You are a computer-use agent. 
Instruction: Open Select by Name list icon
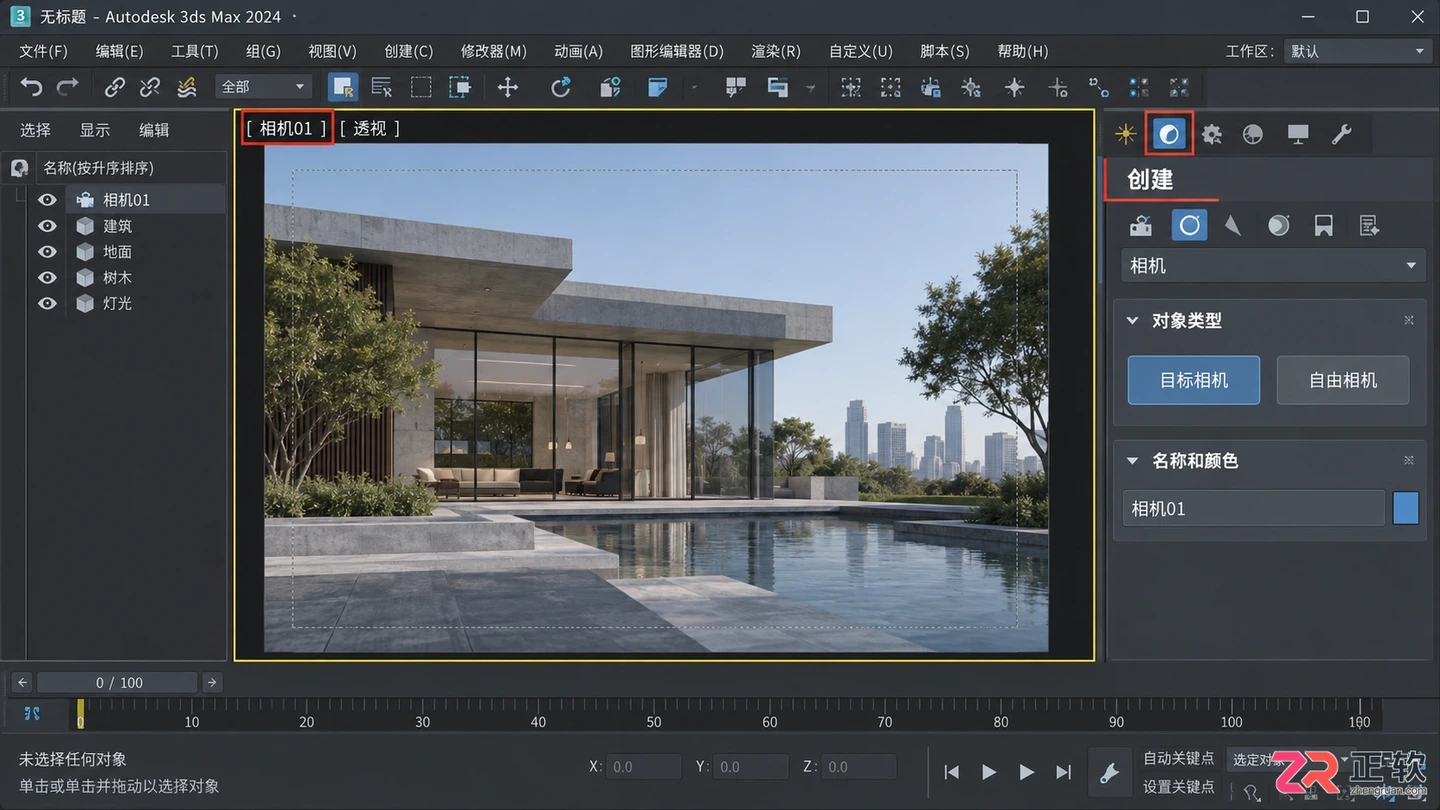pos(382,87)
